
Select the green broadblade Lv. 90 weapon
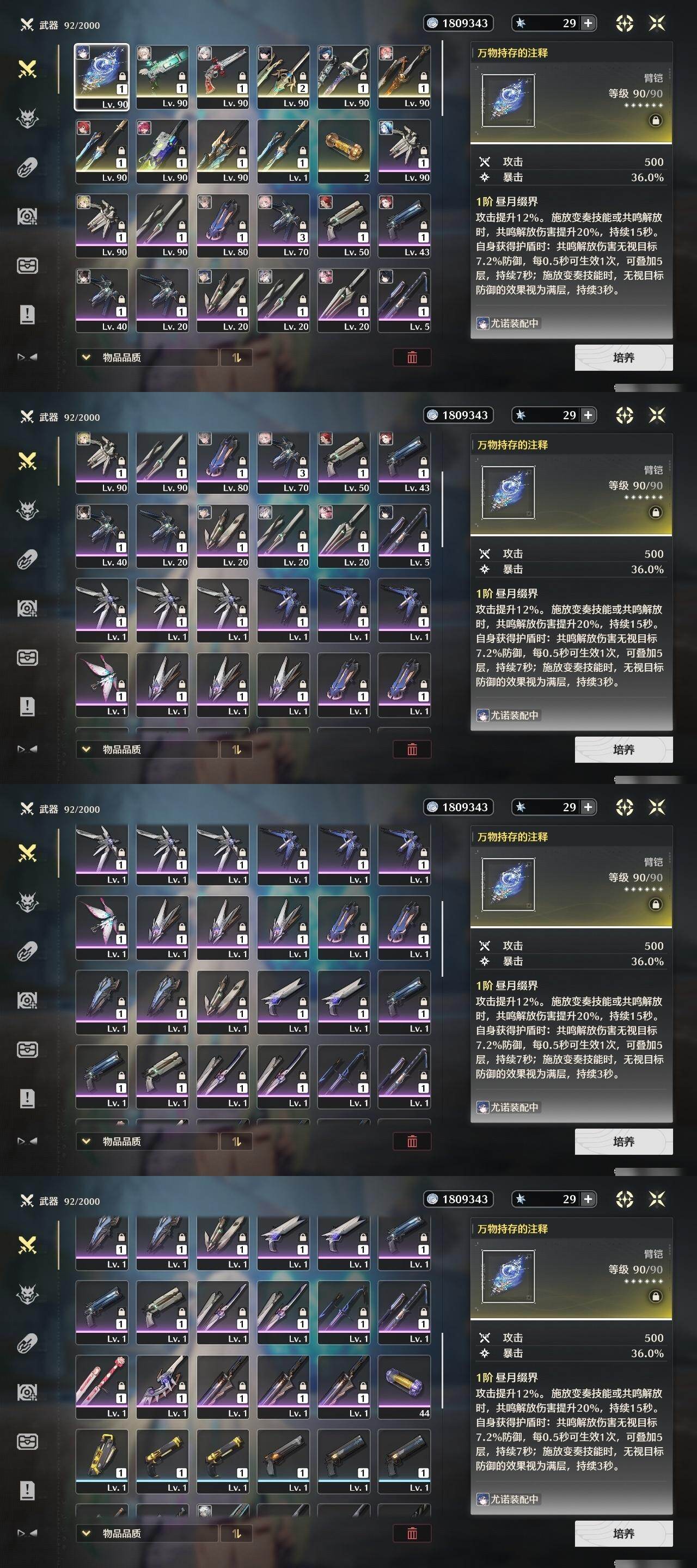(162, 77)
